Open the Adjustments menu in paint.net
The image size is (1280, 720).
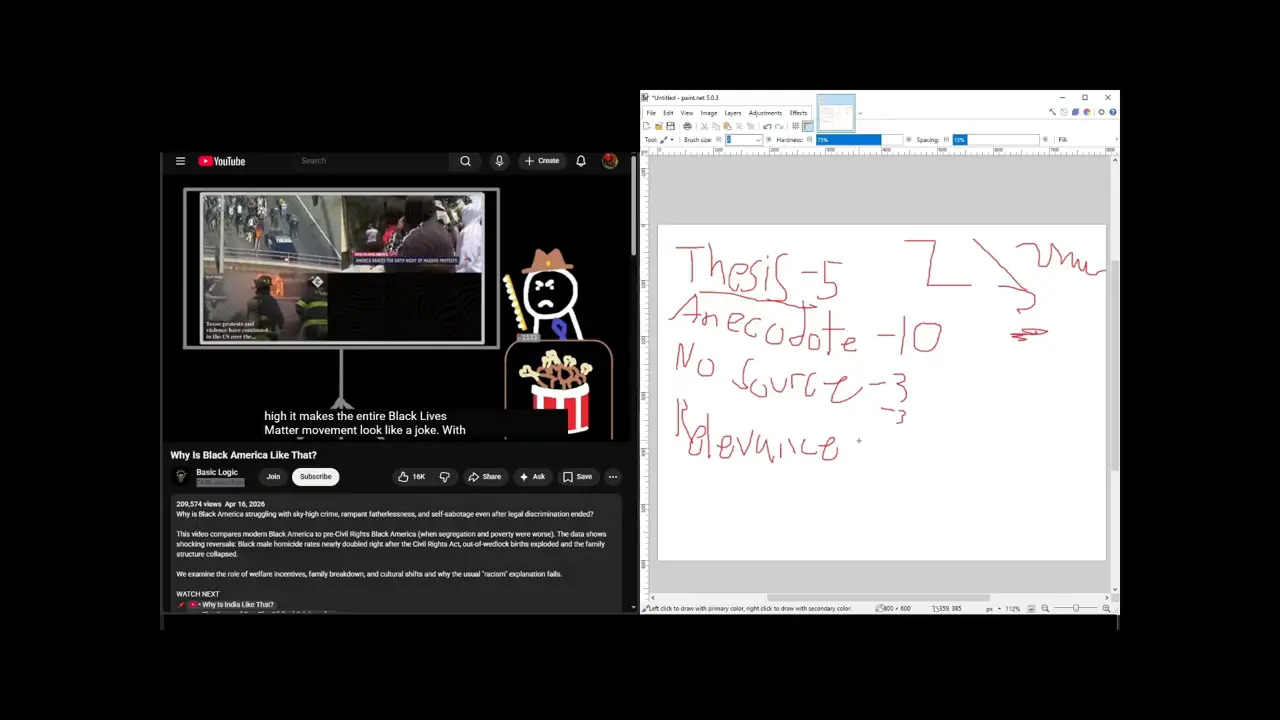click(765, 113)
